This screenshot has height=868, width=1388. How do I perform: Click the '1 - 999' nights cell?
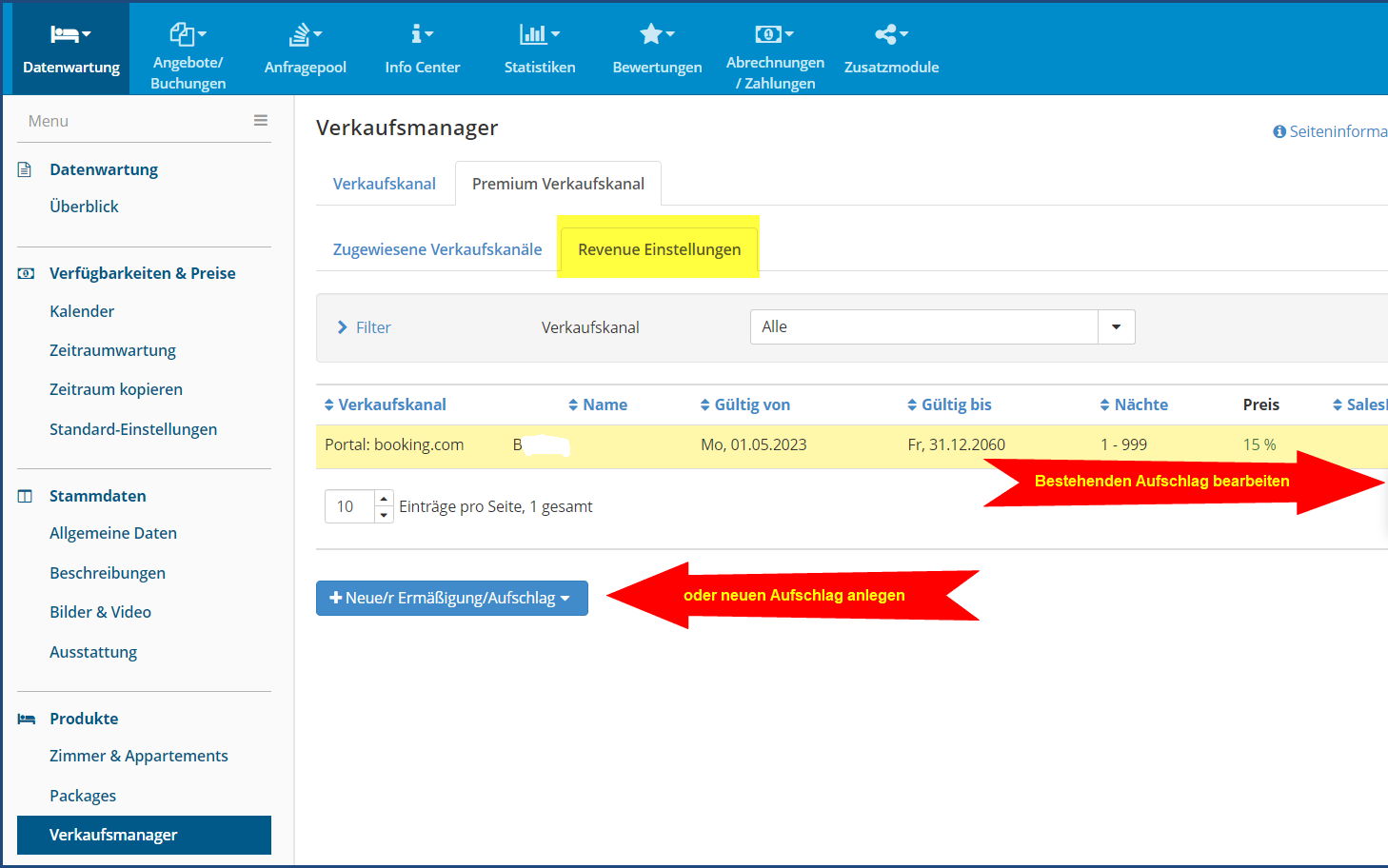tap(1123, 444)
